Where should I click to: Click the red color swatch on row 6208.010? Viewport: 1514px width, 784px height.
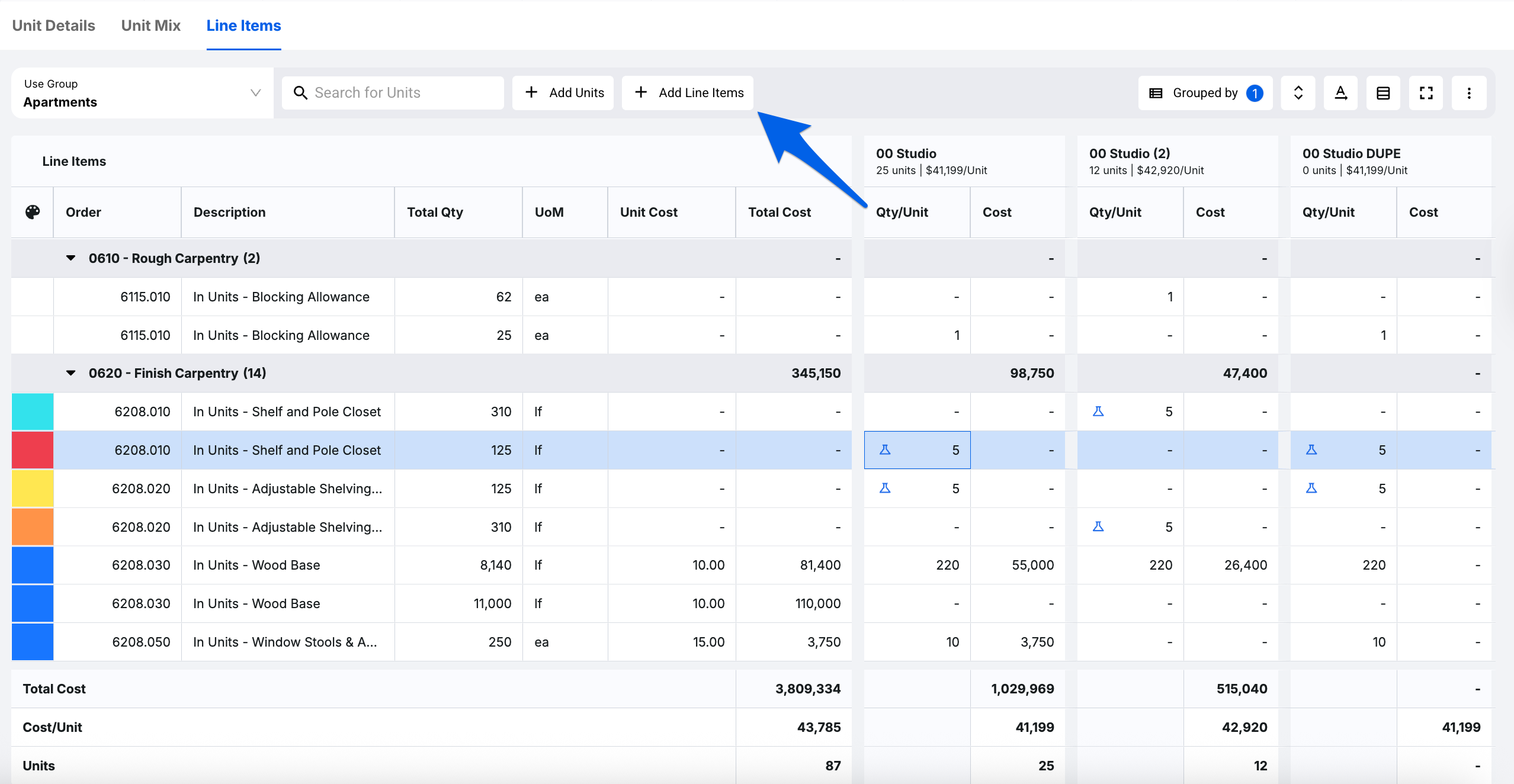click(x=33, y=450)
